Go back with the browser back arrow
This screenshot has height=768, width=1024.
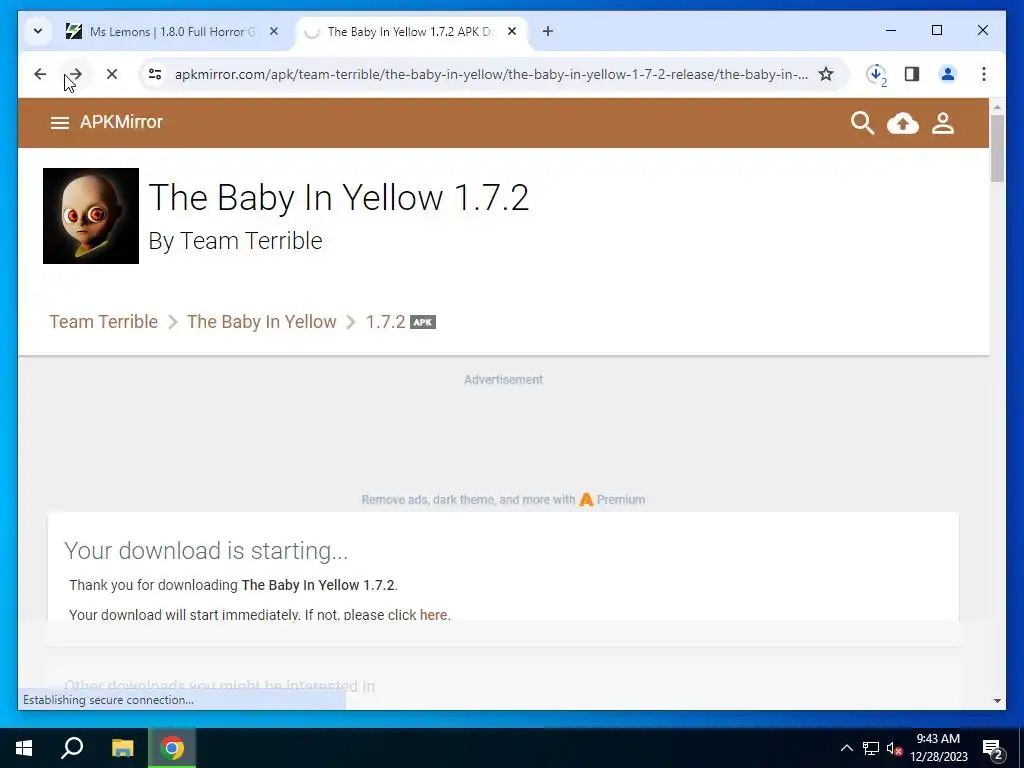[x=40, y=74]
